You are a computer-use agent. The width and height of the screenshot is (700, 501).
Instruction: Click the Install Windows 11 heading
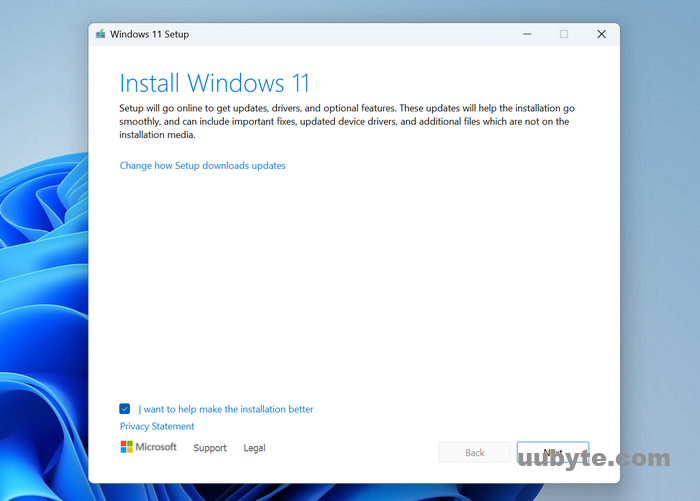point(214,83)
